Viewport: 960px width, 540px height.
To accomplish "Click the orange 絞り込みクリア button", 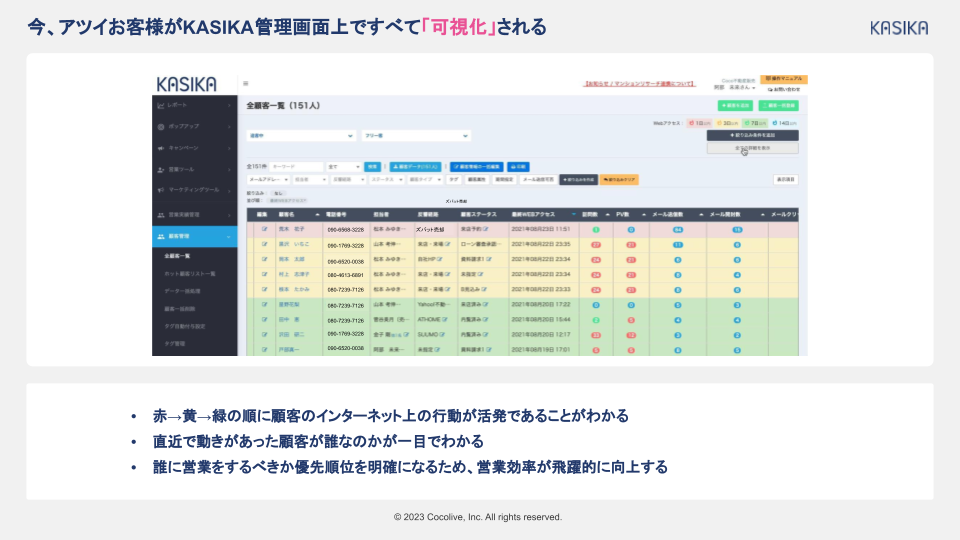I will [x=619, y=180].
